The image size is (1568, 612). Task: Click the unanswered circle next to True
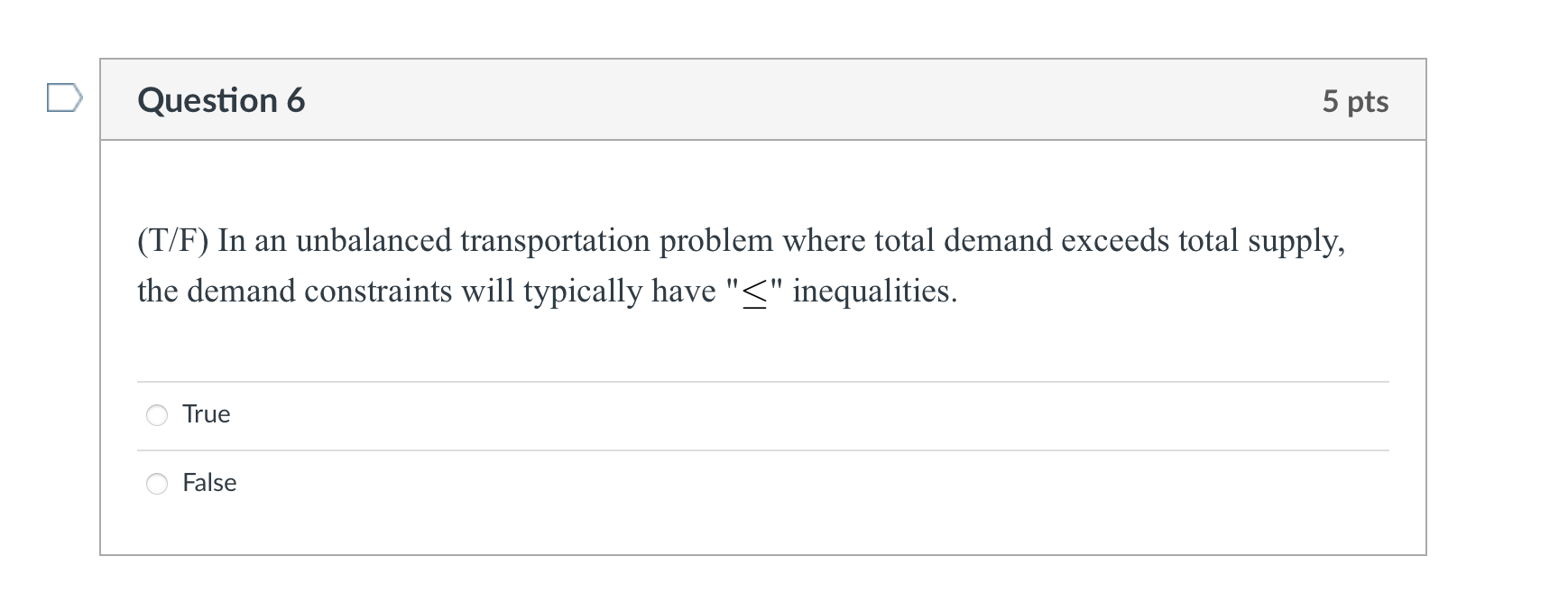click(156, 414)
